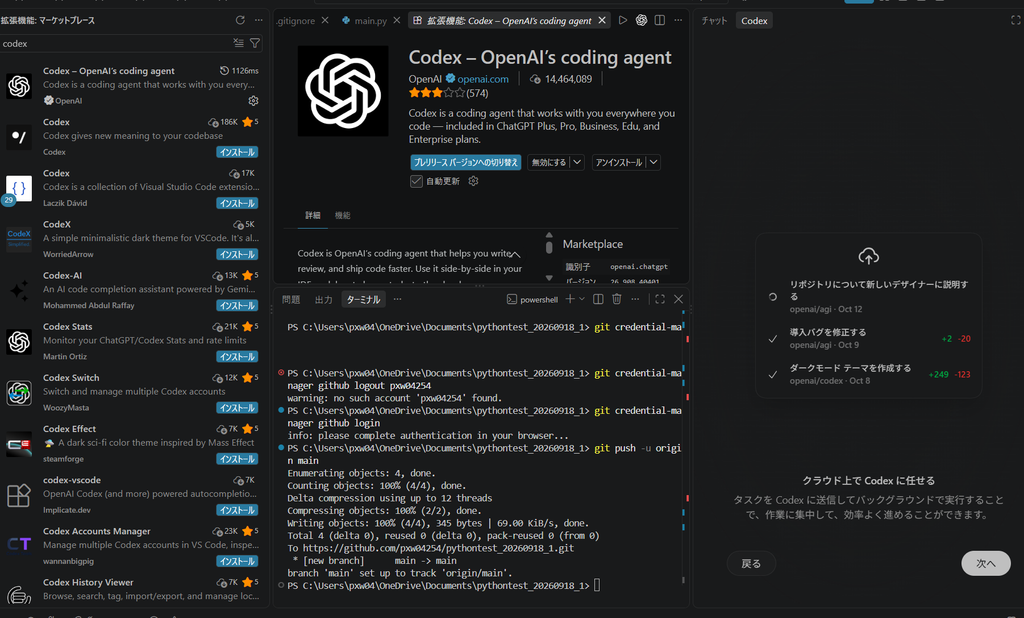
Task: Click the 無効にする disable button
Action: 549,162
